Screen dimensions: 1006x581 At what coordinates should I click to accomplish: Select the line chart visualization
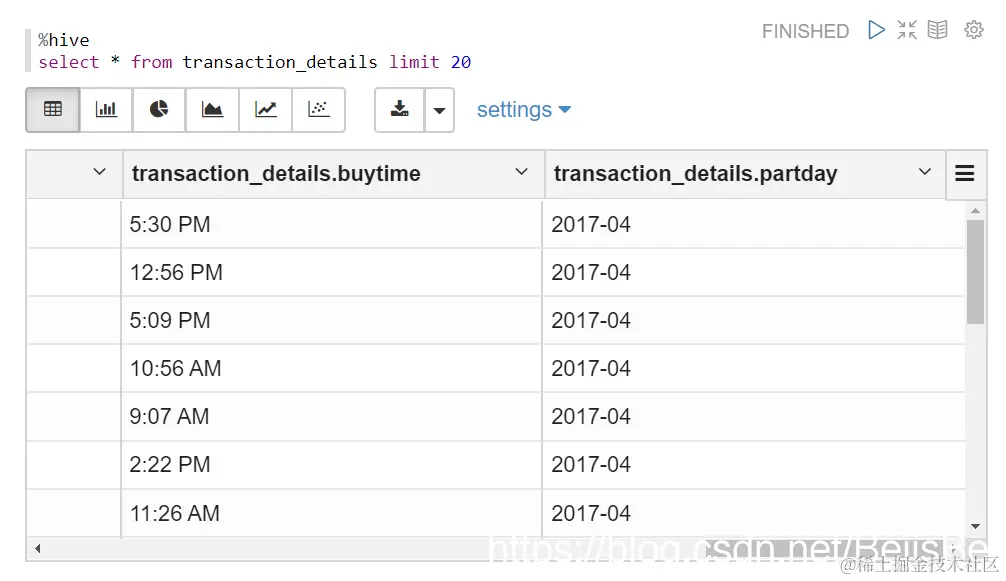pyautogui.click(x=266, y=110)
